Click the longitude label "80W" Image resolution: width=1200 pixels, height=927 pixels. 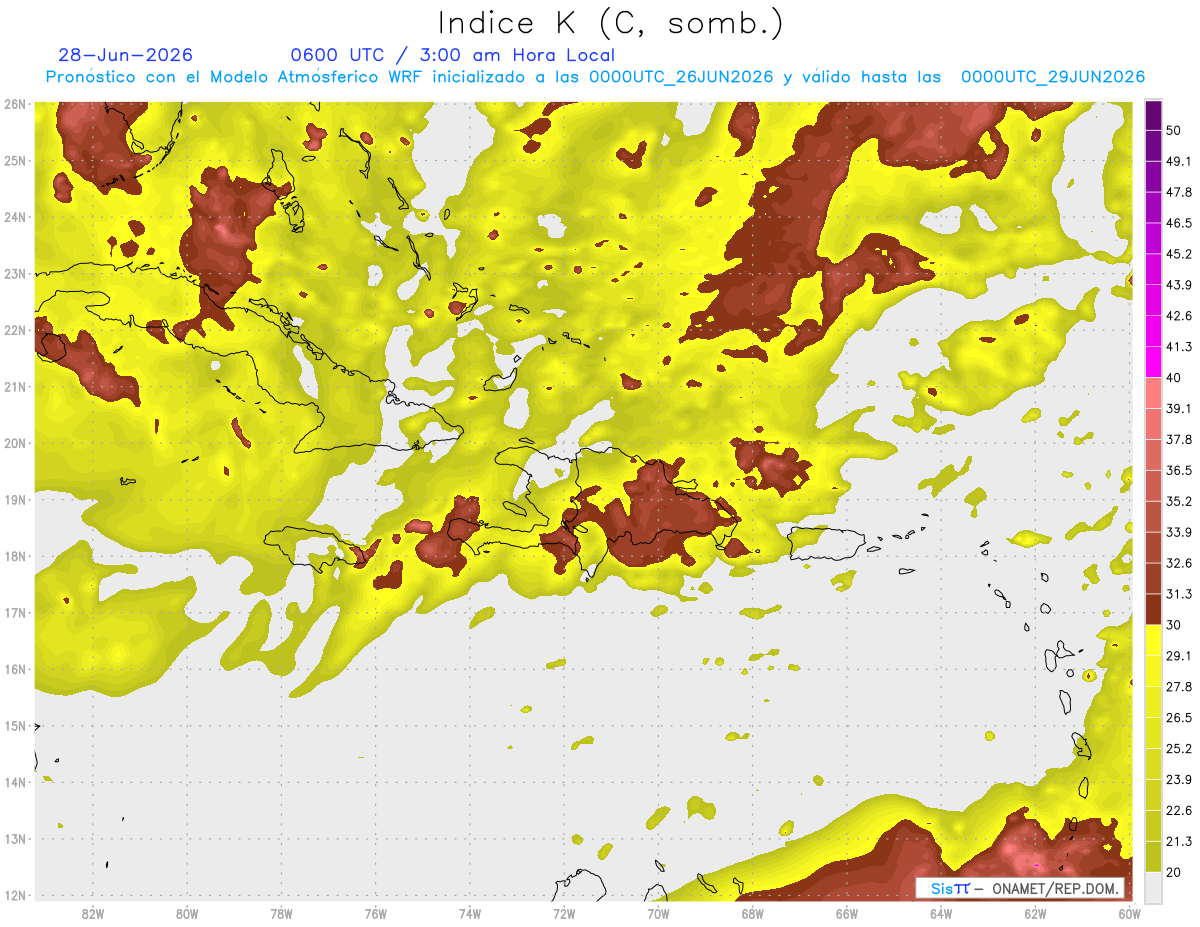tap(187, 913)
